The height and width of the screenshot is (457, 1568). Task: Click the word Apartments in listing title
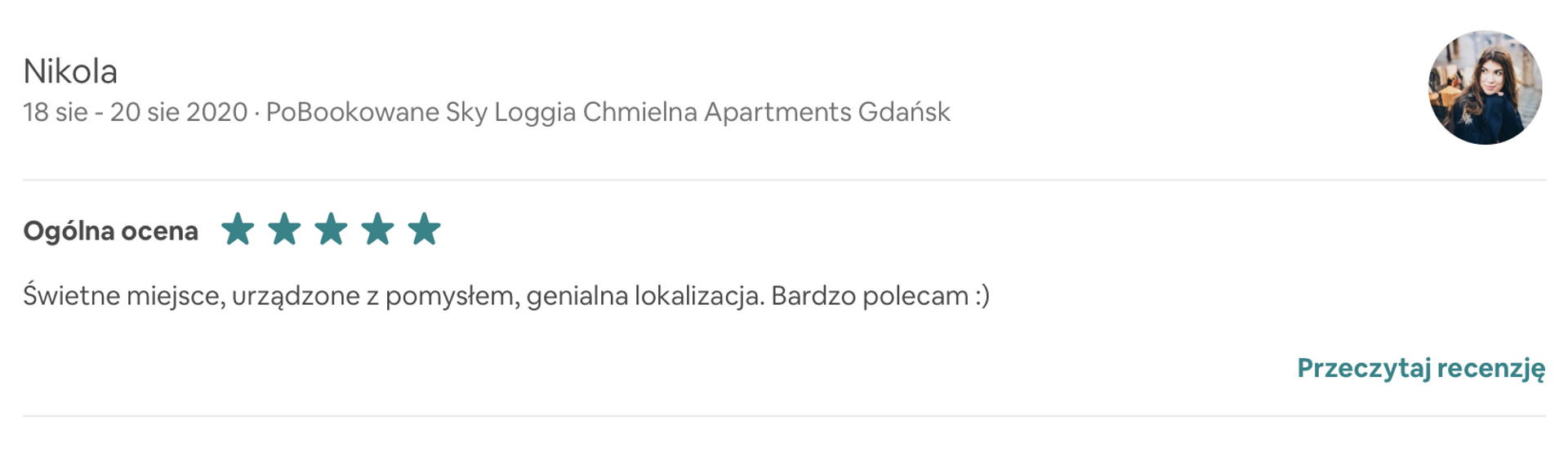[x=777, y=112]
